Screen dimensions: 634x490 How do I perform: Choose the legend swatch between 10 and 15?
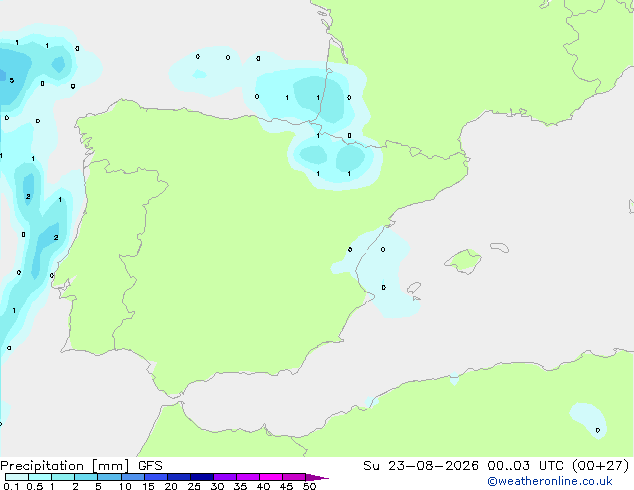(x=132, y=477)
